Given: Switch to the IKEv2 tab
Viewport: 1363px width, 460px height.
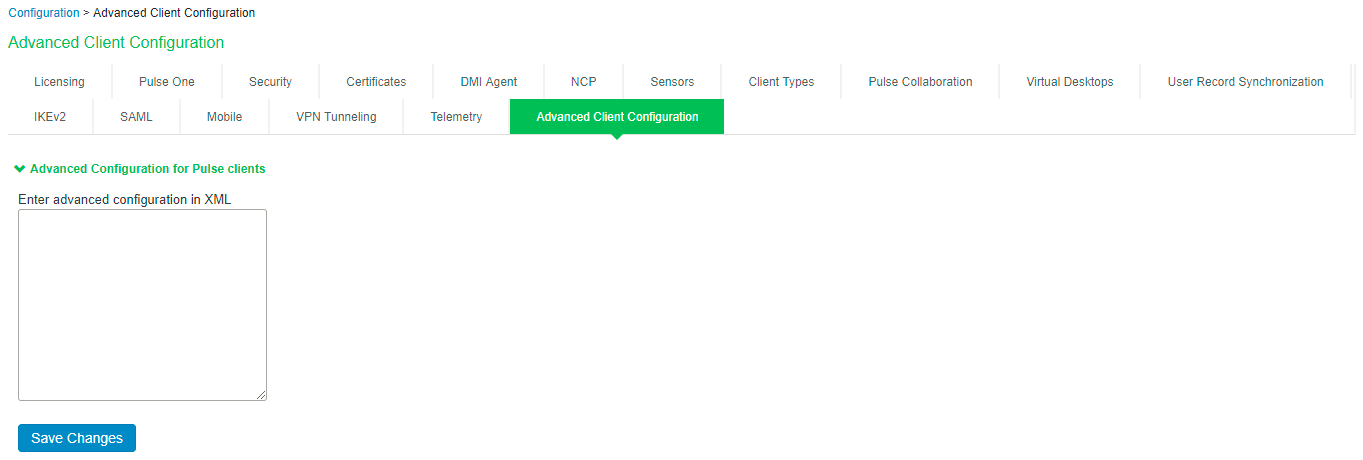Looking at the screenshot, I should coord(50,117).
